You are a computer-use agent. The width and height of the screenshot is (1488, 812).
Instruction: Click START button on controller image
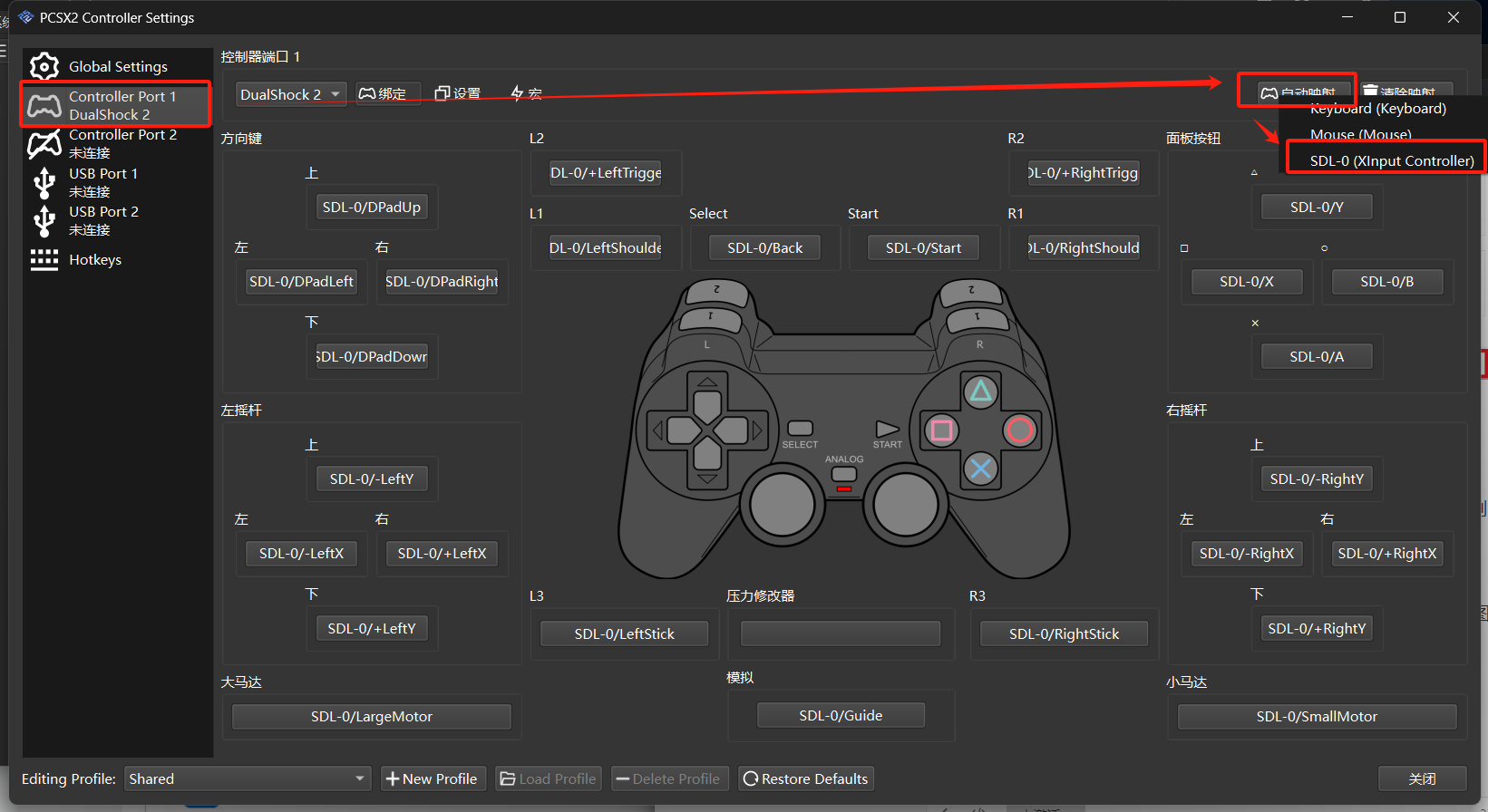point(888,429)
